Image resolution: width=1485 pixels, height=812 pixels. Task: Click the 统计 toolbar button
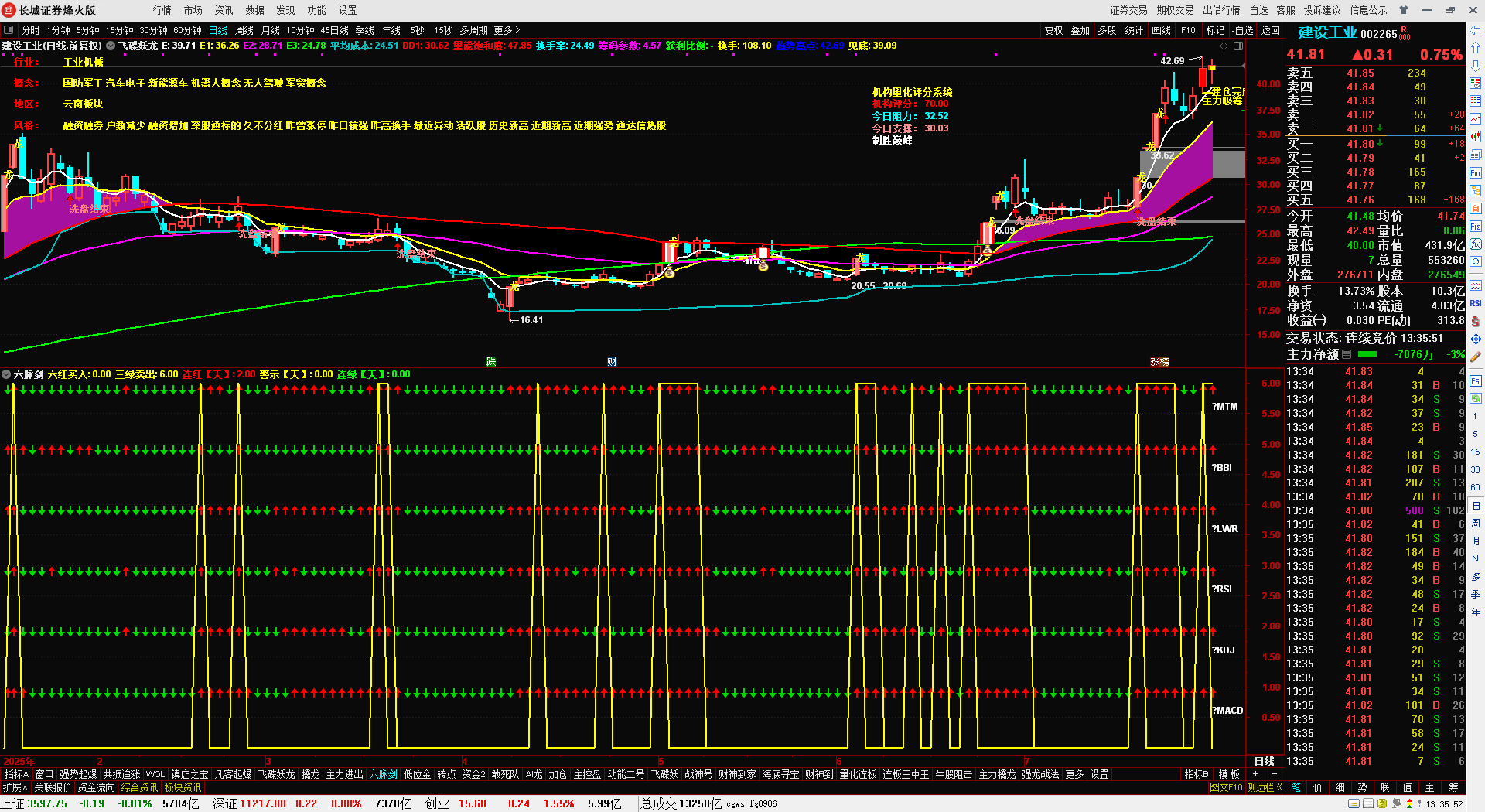pyautogui.click(x=1134, y=30)
